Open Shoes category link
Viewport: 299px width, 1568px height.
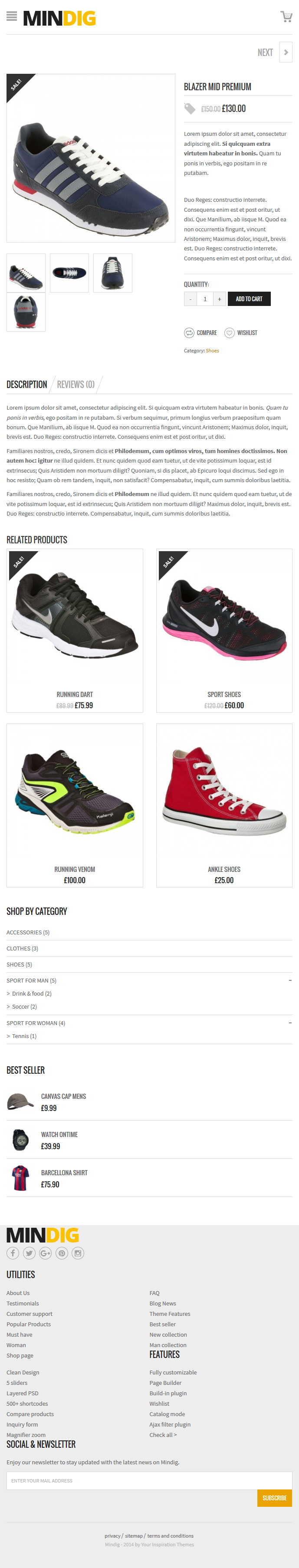click(213, 351)
